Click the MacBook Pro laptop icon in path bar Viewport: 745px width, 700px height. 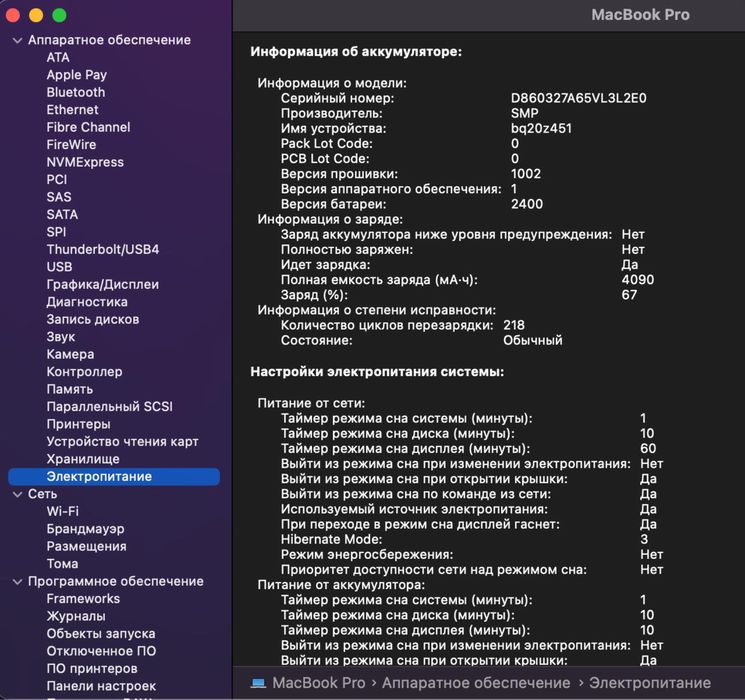(258, 683)
